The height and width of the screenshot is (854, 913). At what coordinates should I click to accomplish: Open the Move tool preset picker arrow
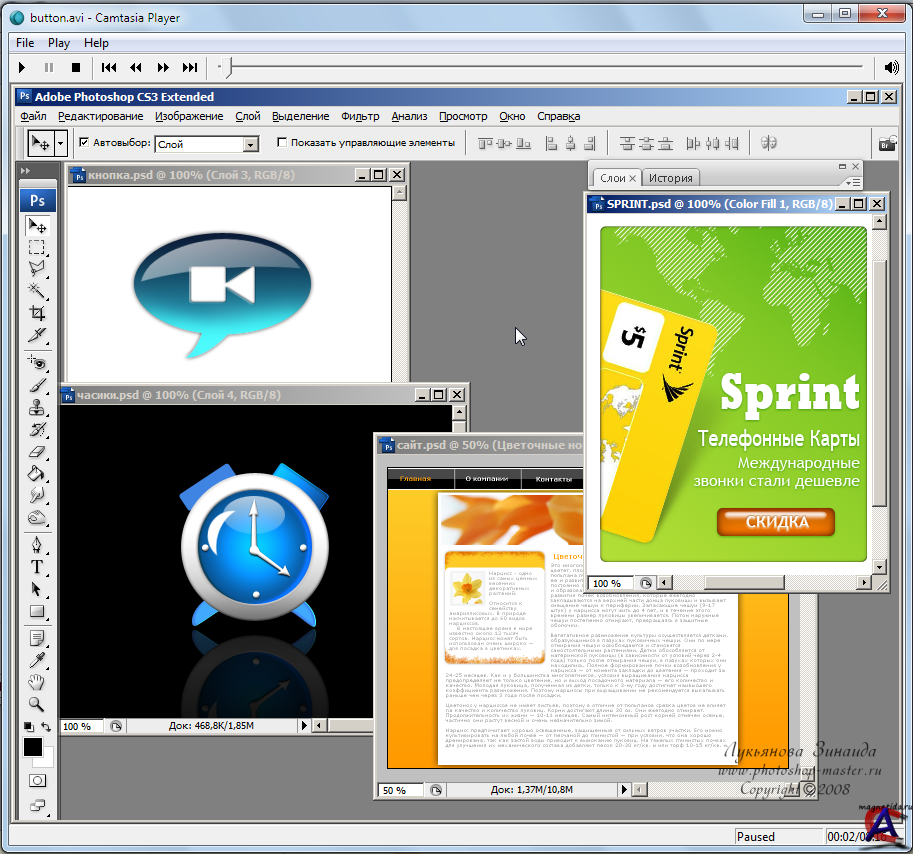click(x=60, y=143)
